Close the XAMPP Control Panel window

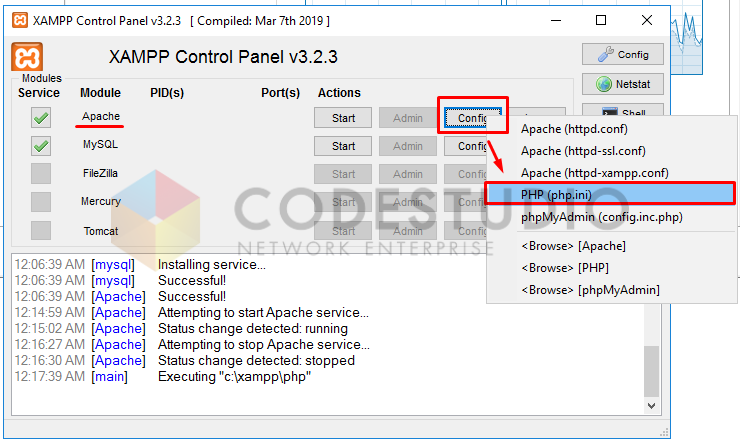pyautogui.click(x=647, y=21)
